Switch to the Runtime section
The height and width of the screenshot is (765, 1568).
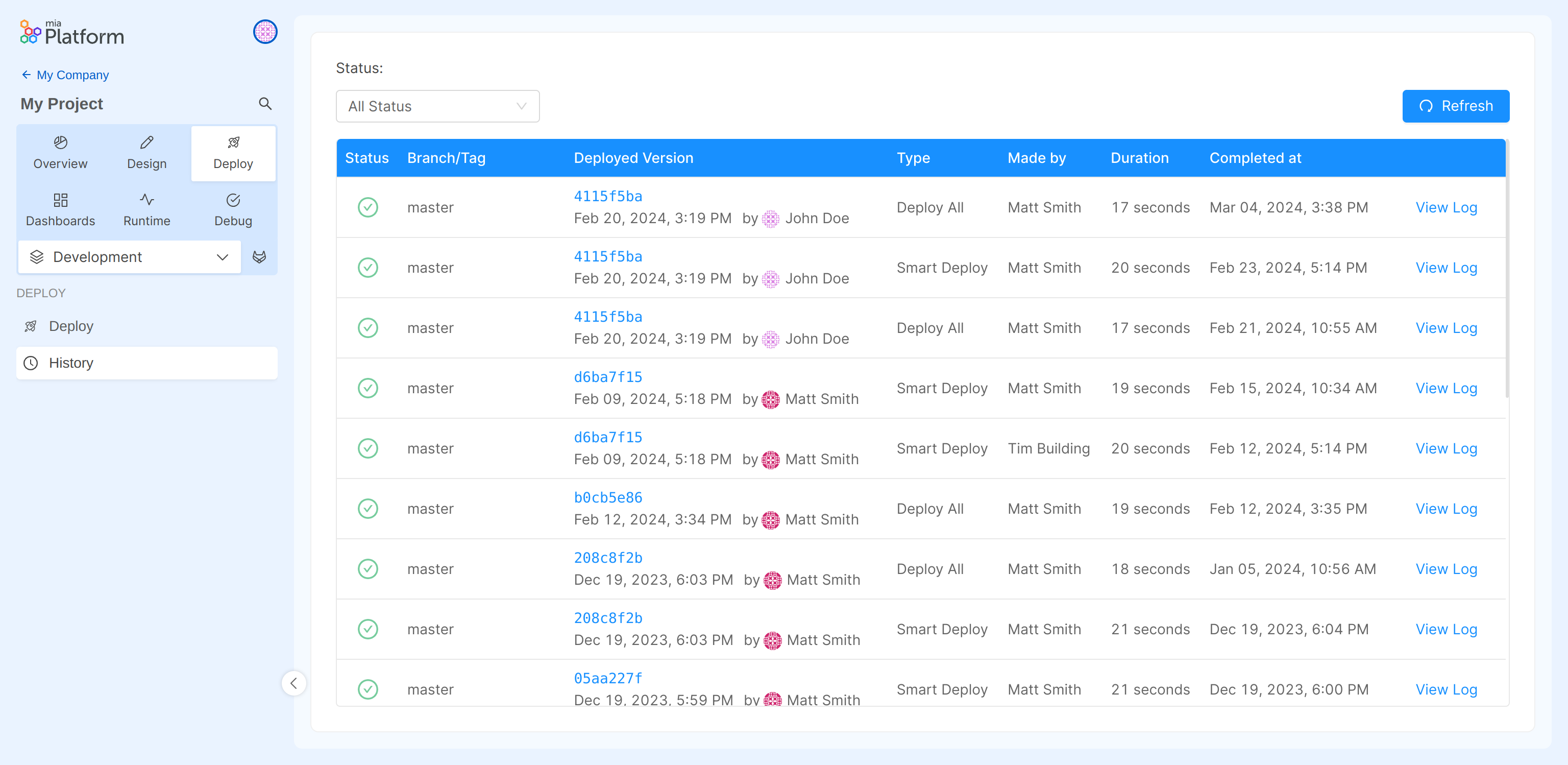pyautogui.click(x=146, y=210)
